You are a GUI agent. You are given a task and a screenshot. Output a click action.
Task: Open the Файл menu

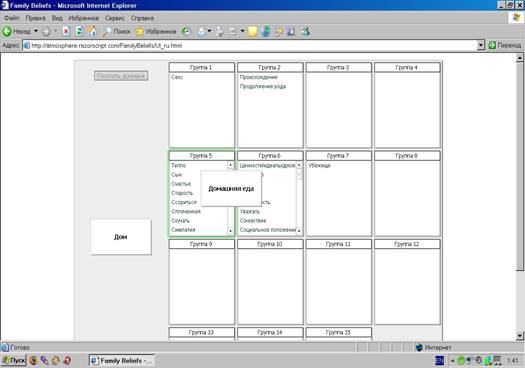point(12,18)
